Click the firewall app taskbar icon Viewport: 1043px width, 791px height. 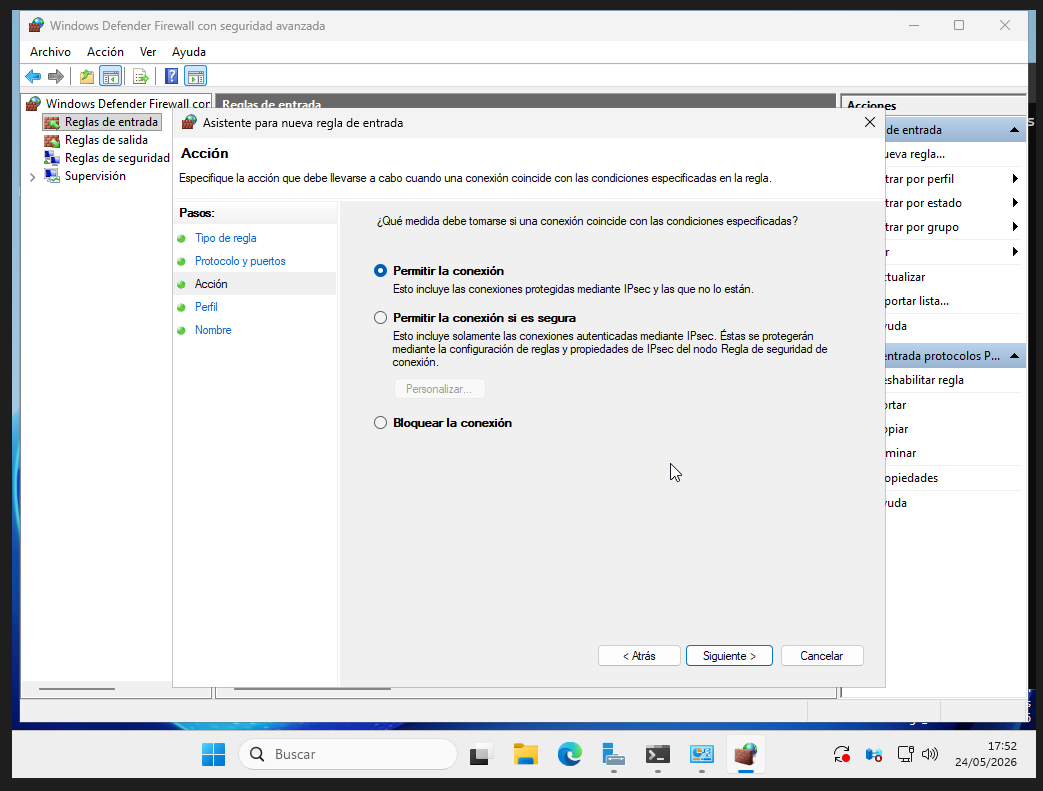tap(746, 754)
